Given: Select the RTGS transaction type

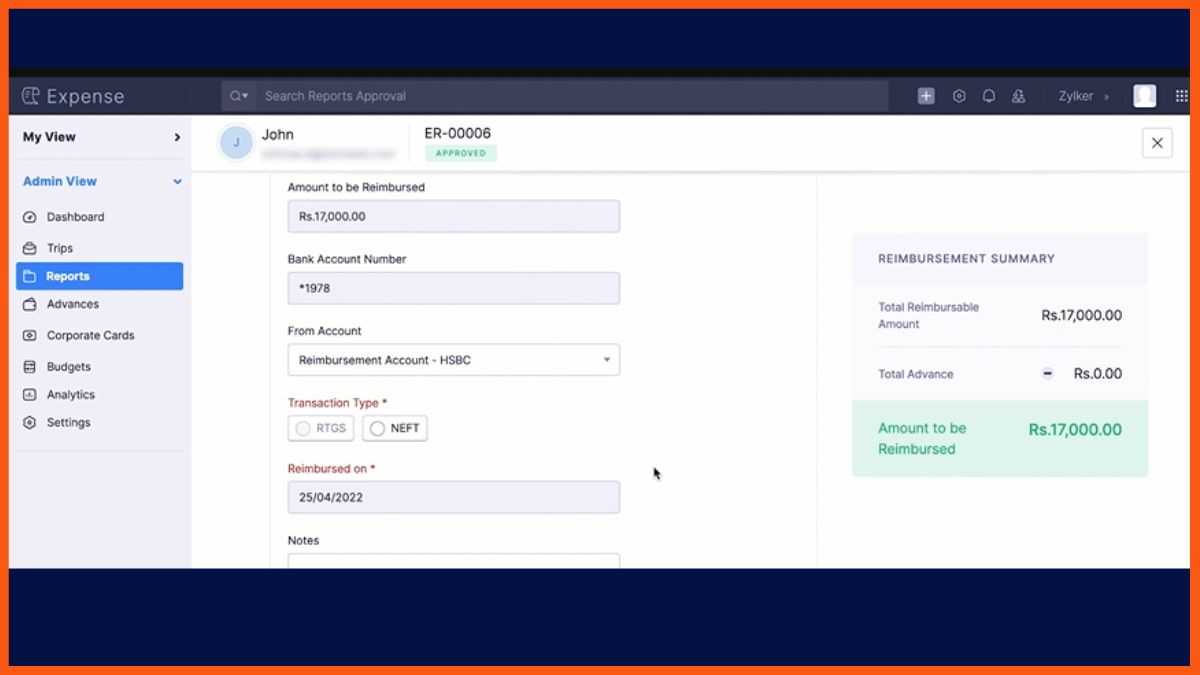Looking at the screenshot, I should (x=321, y=428).
